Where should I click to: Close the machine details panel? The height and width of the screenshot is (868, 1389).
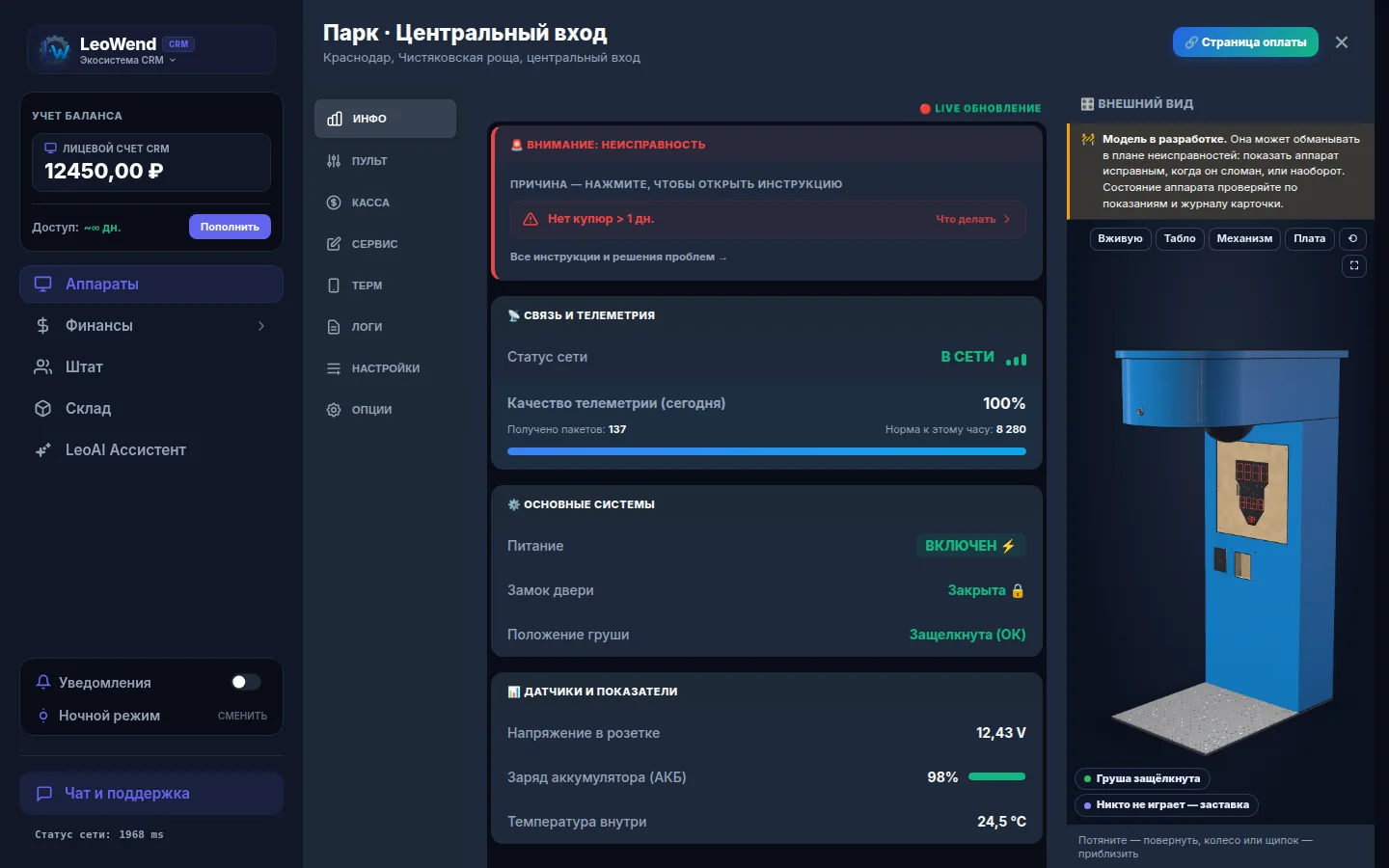[x=1342, y=42]
